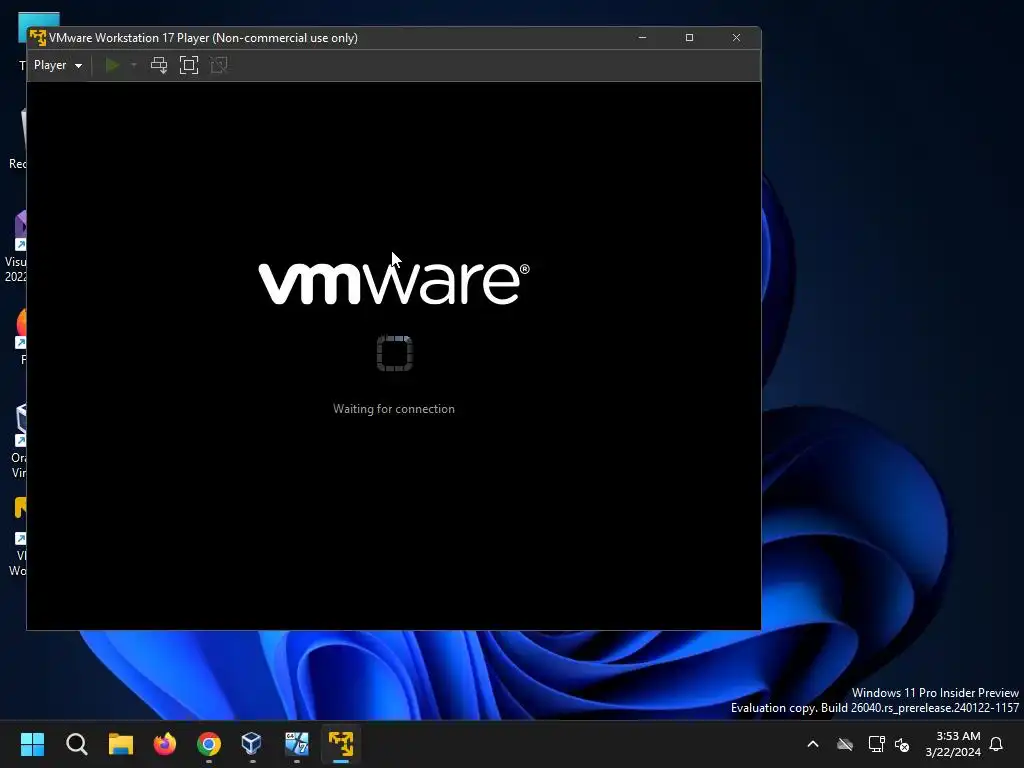The image size is (1024, 768).
Task: Close the VMware Workstation Player window
Action: pos(736,38)
